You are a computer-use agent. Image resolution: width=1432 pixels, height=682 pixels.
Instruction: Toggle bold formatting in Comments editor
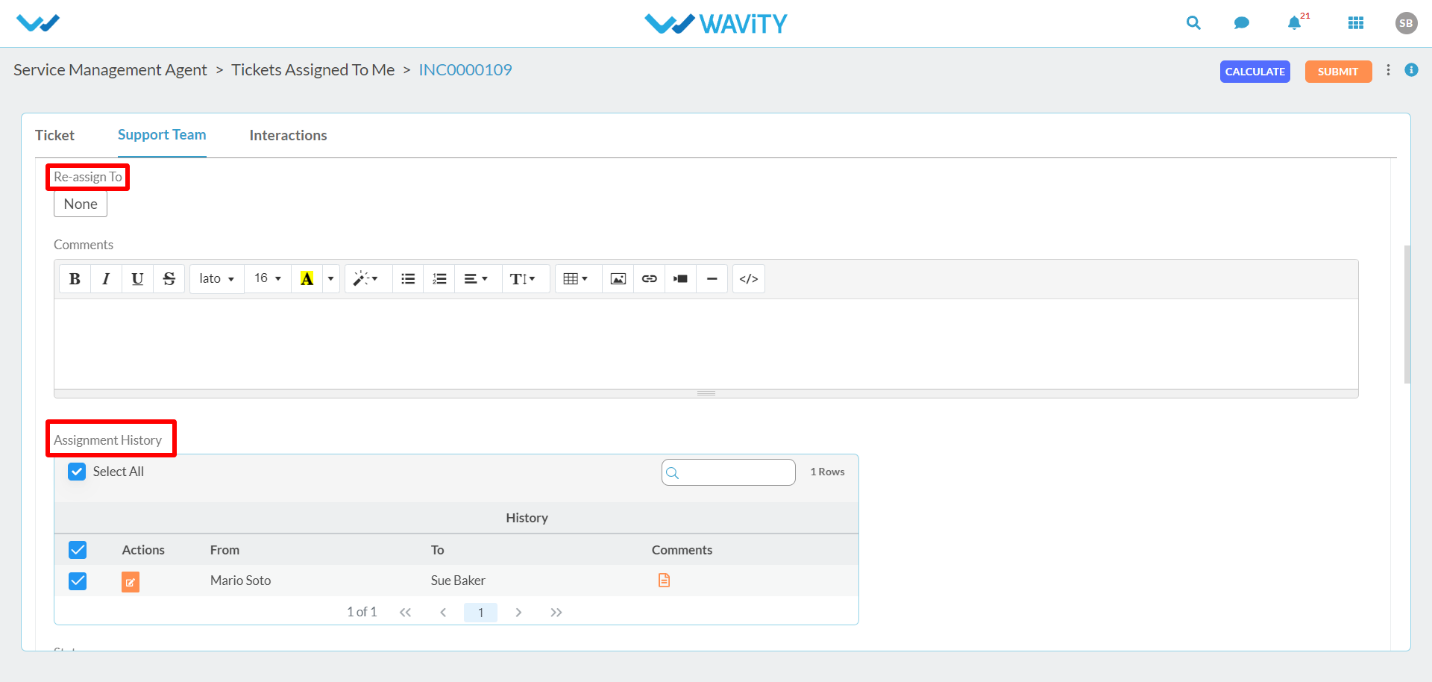(x=75, y=279)
